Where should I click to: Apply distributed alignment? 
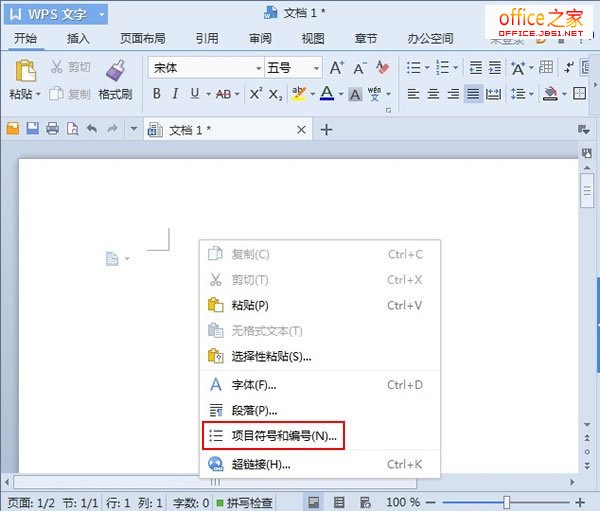coord(493,94)
